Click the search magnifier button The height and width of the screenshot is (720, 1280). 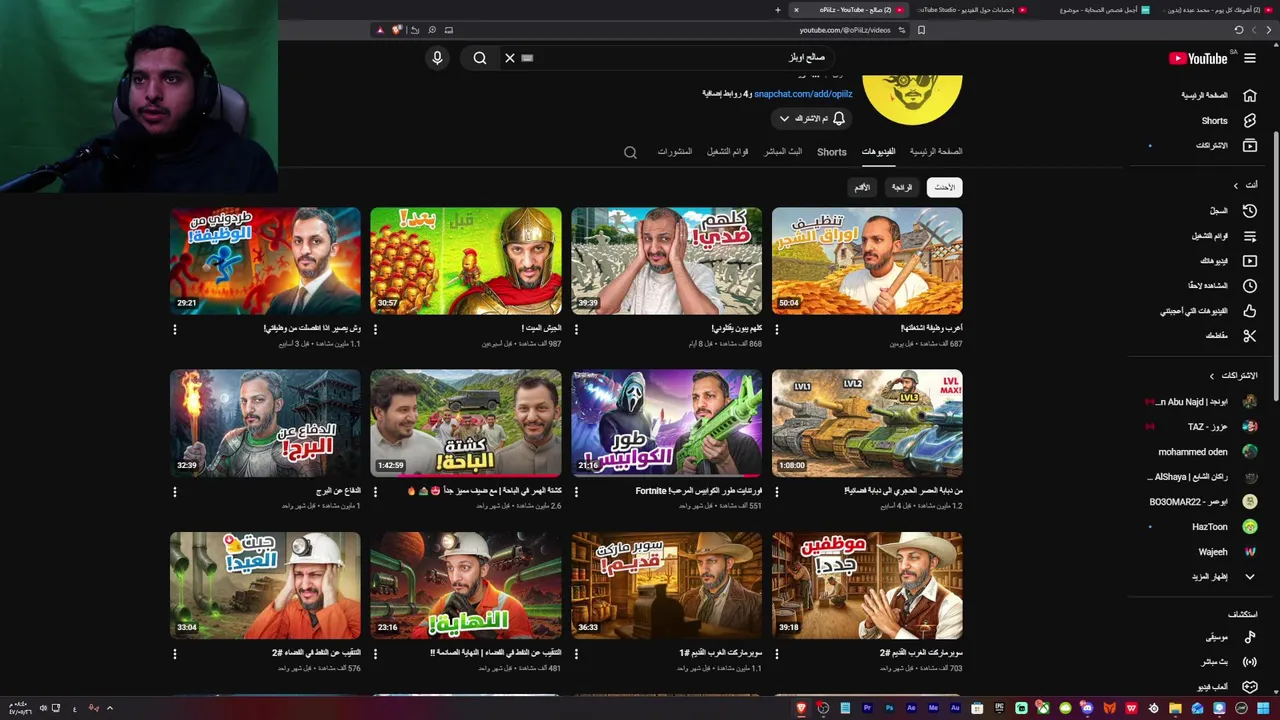coord(480,58)
